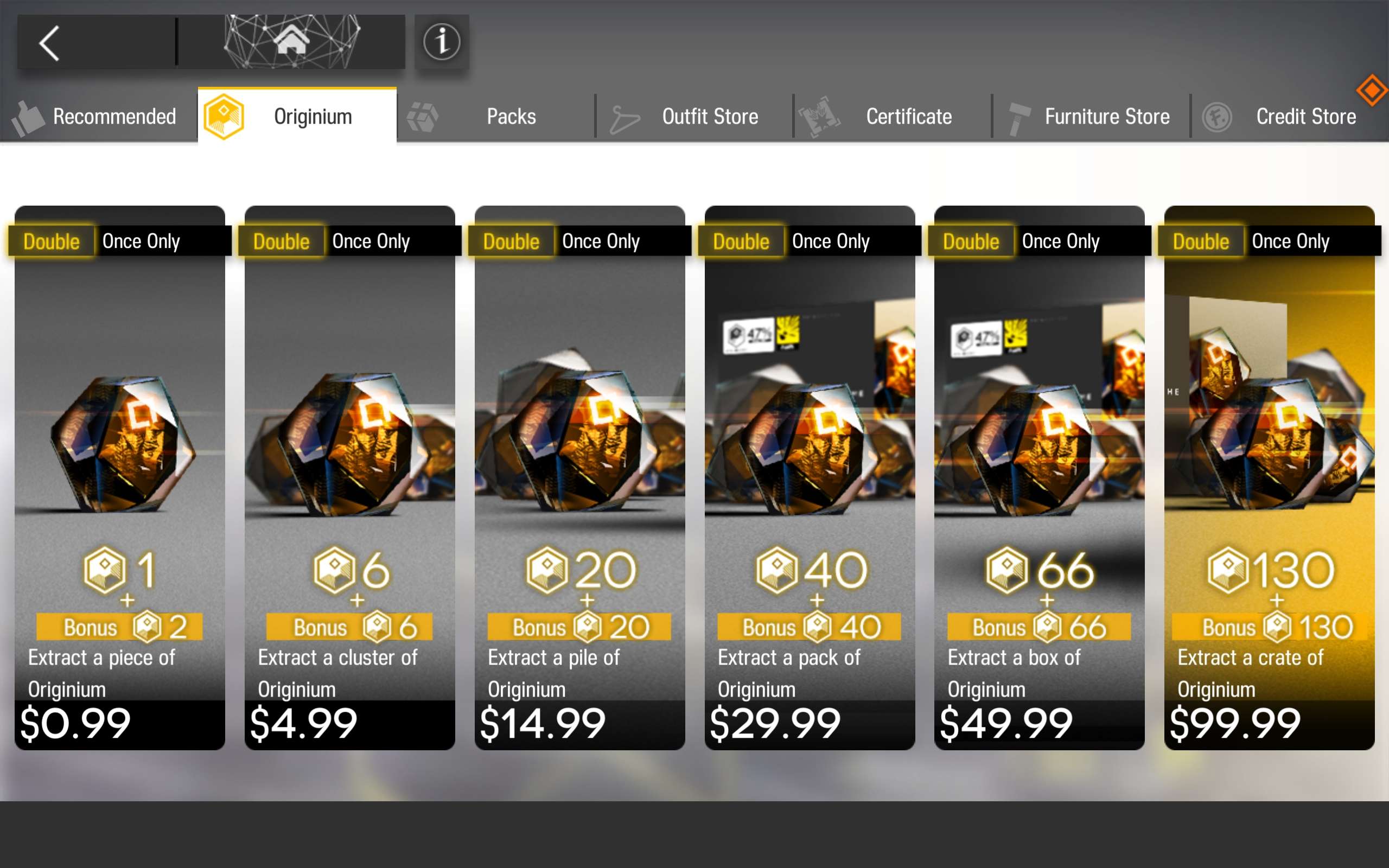Go back using the left arrow icon

point(49,43)
